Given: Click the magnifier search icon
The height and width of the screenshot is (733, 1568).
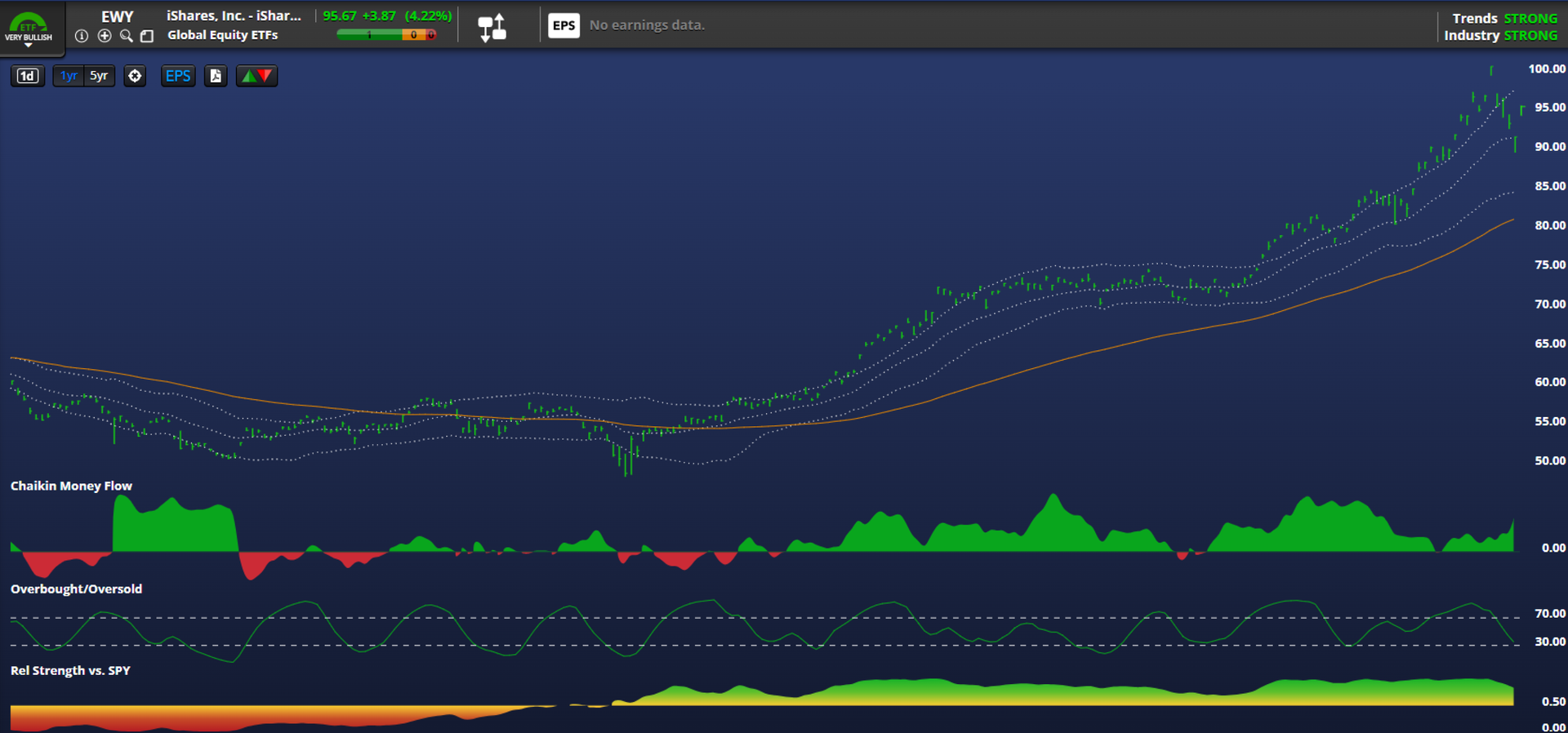Looking at the screenshot, I should 126,36.
